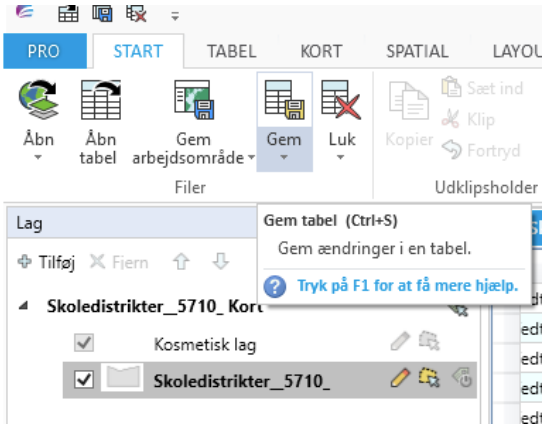Image resolution: width=548 pixels, height=427 pixels.
Task: Click quick access close table icon
Action: [136, 14]
